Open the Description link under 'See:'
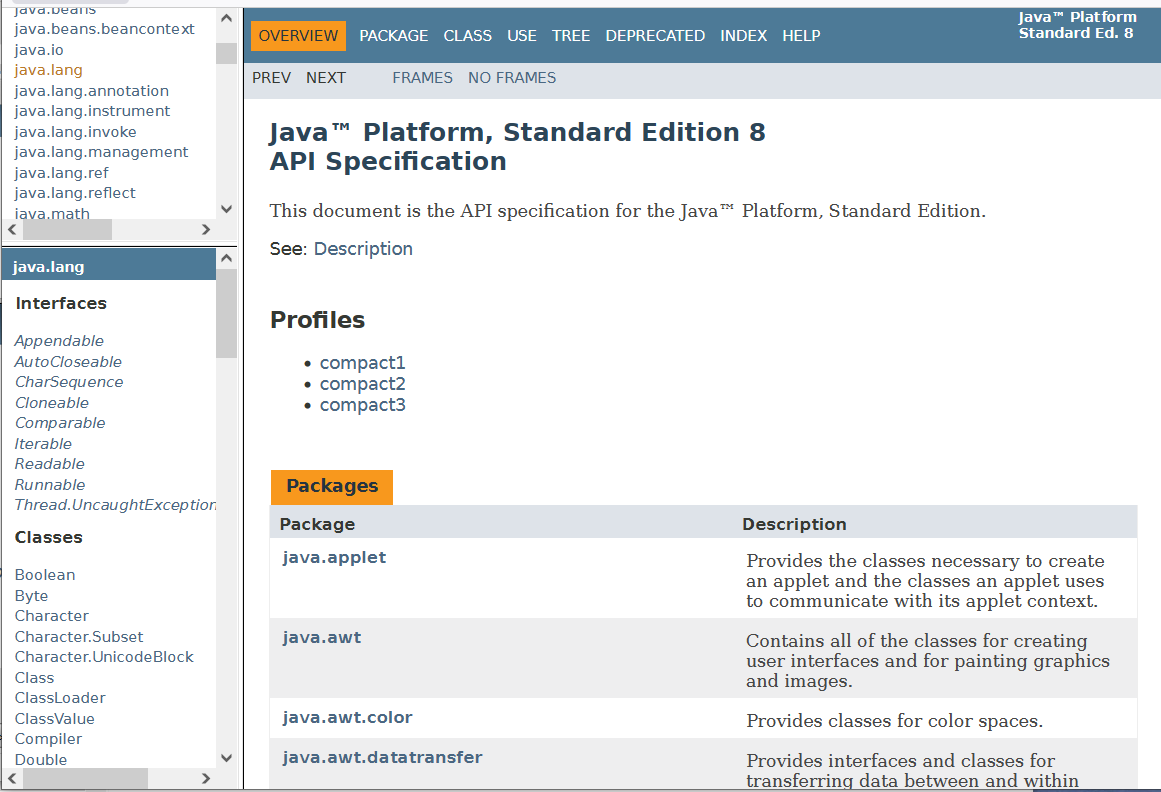Image resolution: width=1161 pixels, height=792 pixels. [x=362, y=248]
